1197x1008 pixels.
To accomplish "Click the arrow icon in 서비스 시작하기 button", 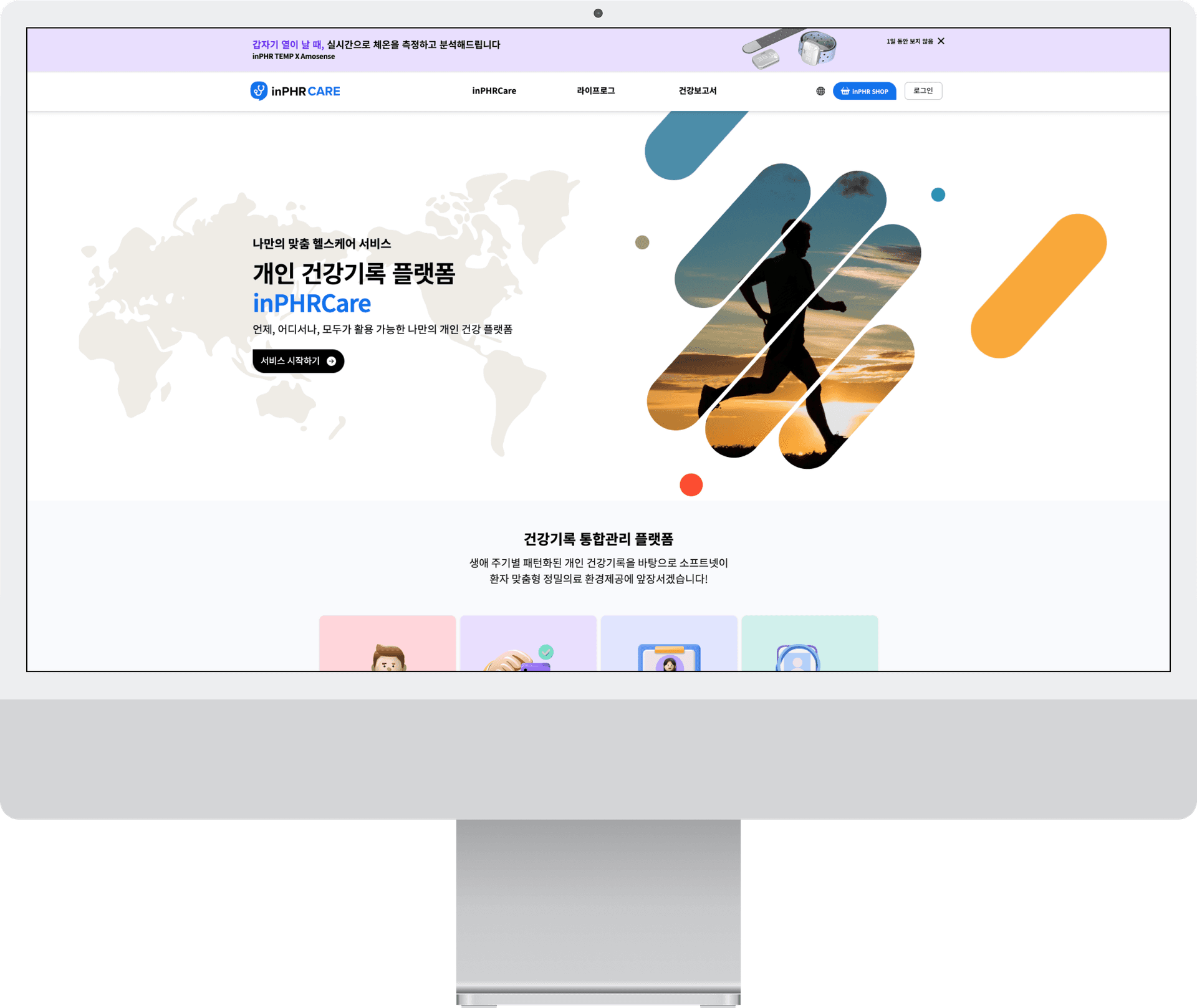I will [x=332, y=361].
